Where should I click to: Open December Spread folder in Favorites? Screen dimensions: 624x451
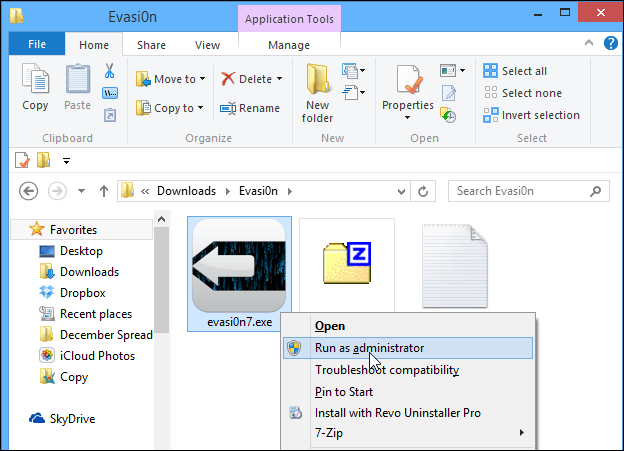[96, 335]
